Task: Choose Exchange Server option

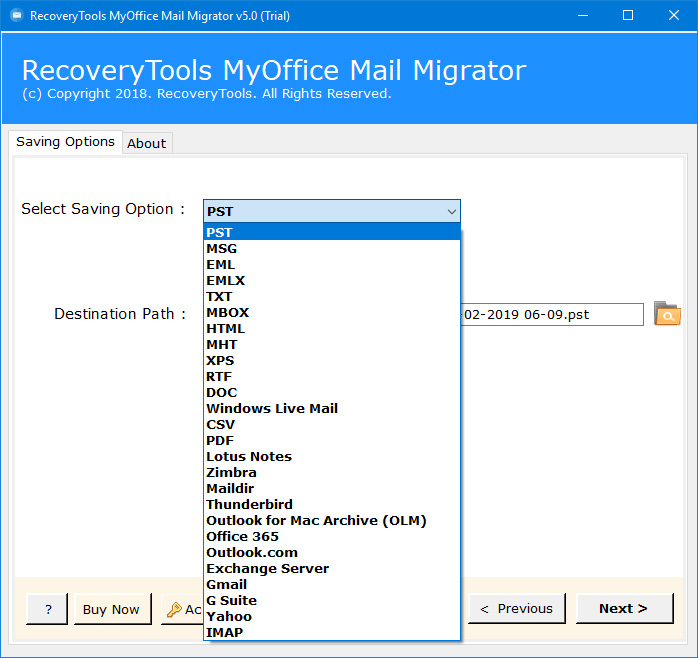Action: (x=332, y=569)
